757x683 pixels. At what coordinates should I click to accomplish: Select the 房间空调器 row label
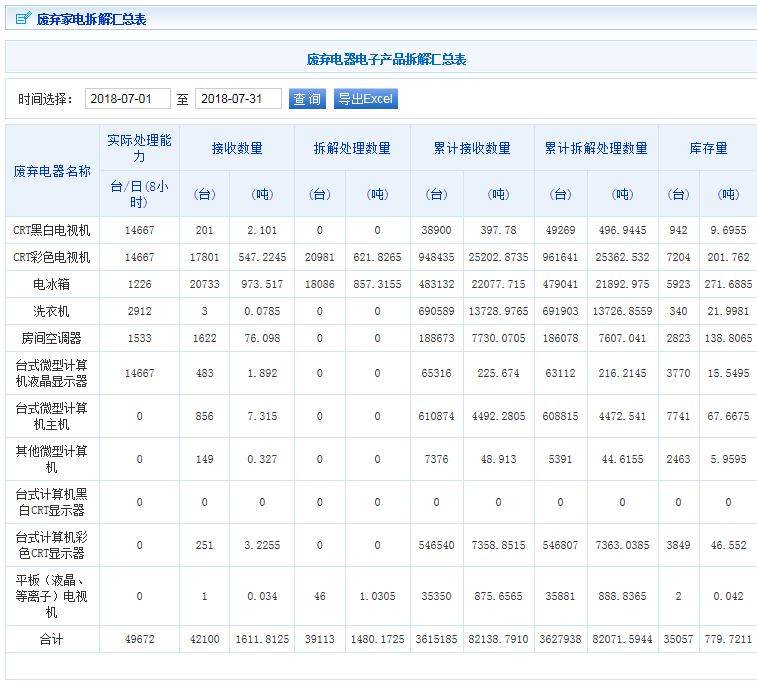tap(52, 338)
